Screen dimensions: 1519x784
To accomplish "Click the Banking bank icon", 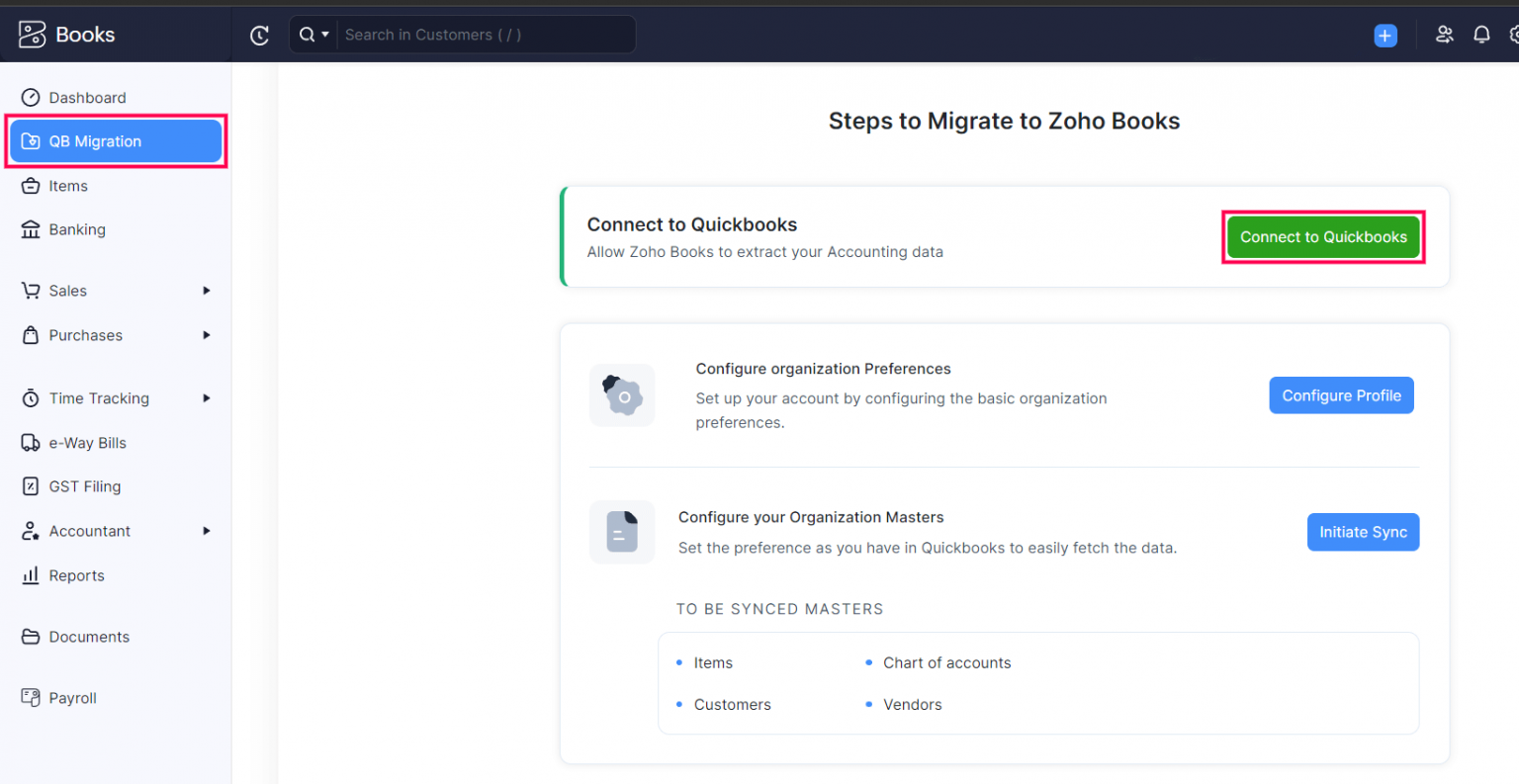I will [x=30, y=229].
